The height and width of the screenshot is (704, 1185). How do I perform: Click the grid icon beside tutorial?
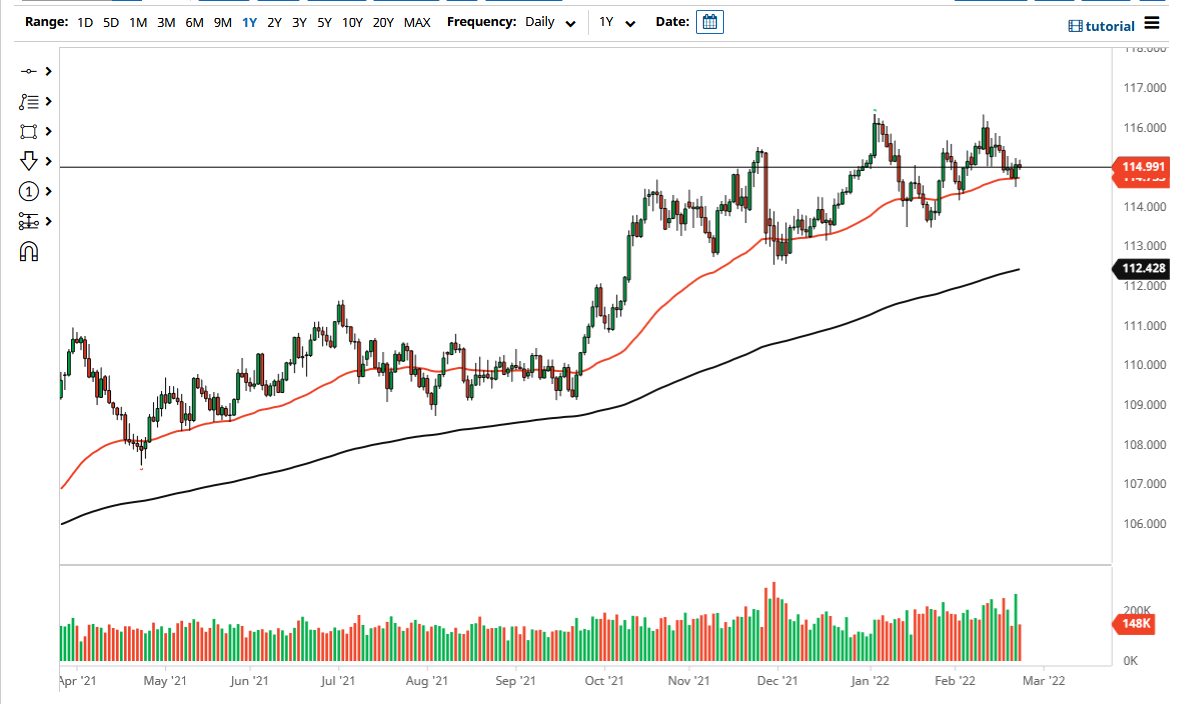(x=1076, y=25)
